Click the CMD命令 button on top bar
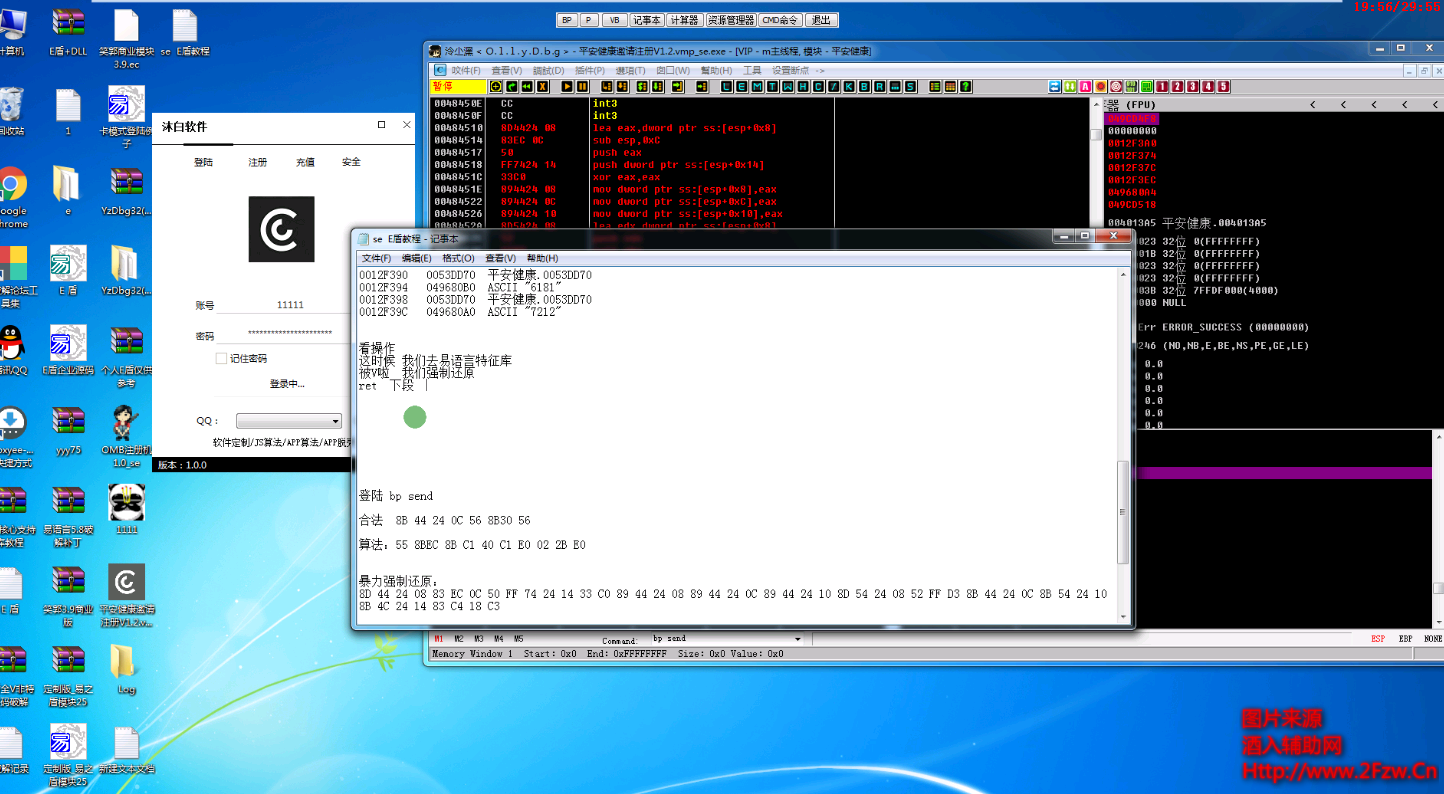 tap(782, 20)
